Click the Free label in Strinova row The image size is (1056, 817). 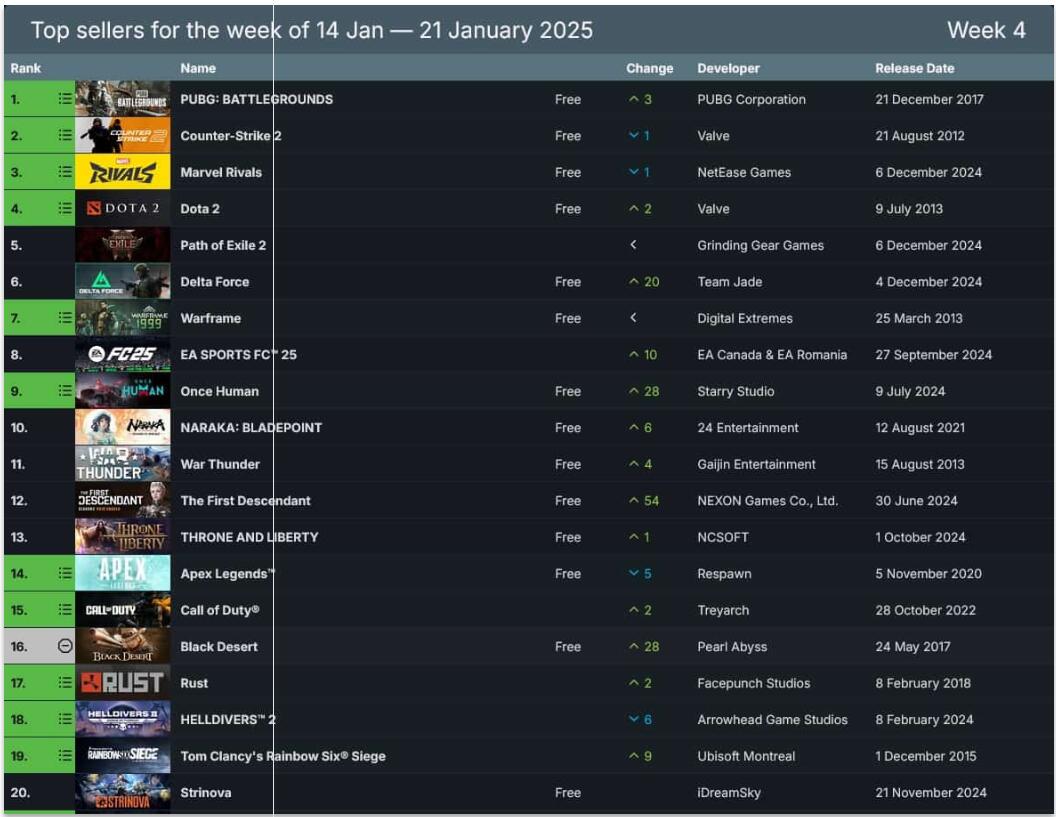click(x=568, y=793)
